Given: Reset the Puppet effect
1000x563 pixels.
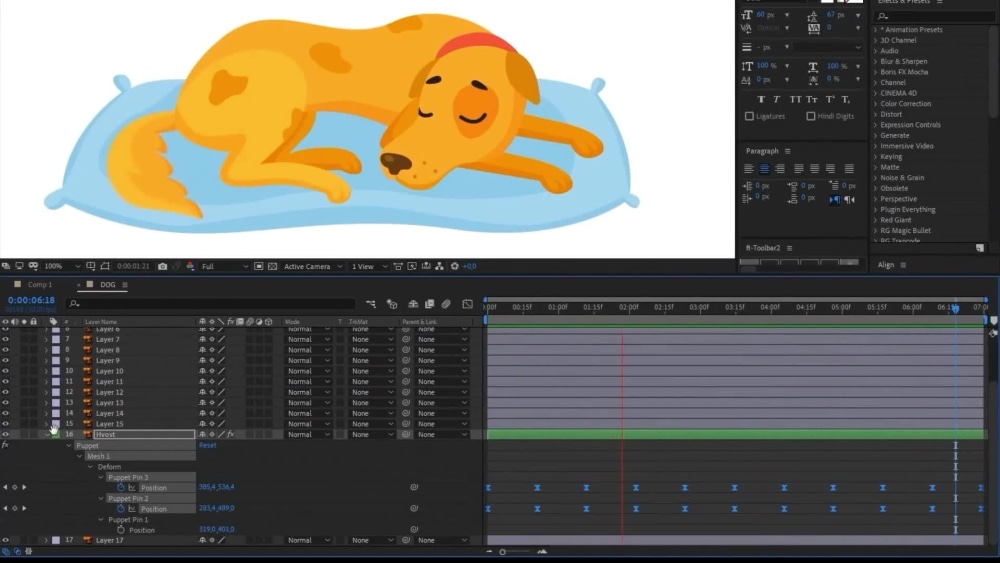Looking at the screenshot, I should click(x=207, y=445).
